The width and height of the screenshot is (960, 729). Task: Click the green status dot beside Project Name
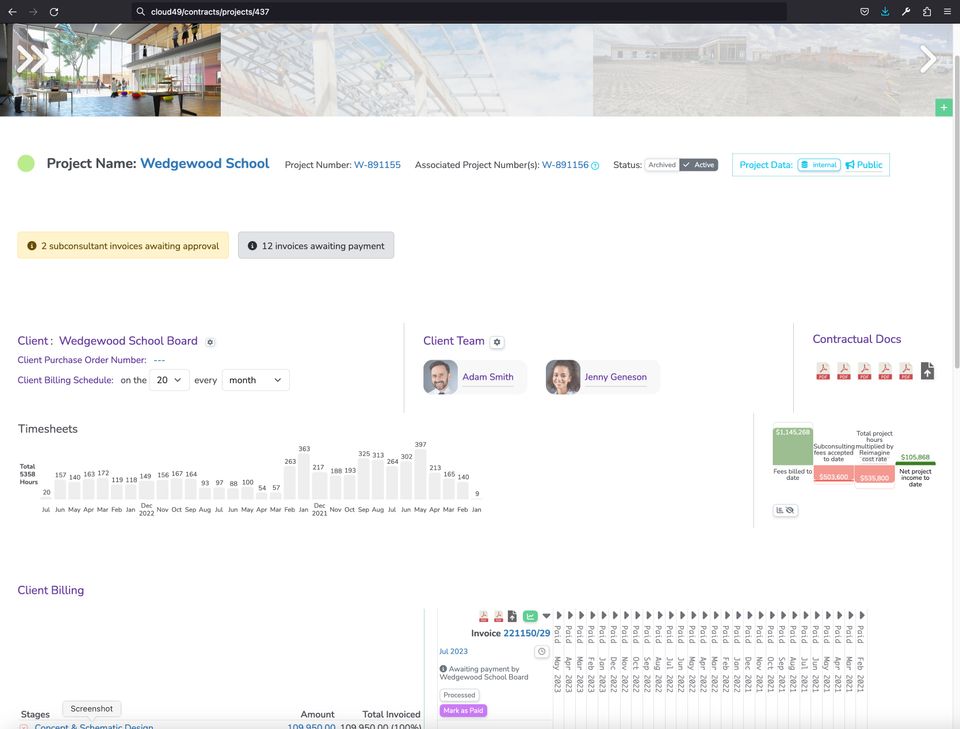point(24,163)
